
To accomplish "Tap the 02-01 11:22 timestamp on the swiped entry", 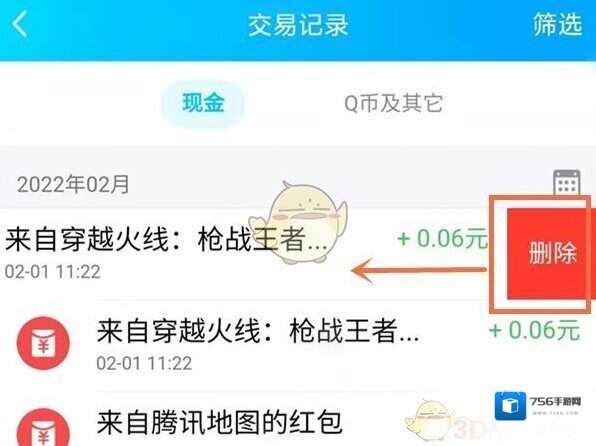I will (52, 272).
